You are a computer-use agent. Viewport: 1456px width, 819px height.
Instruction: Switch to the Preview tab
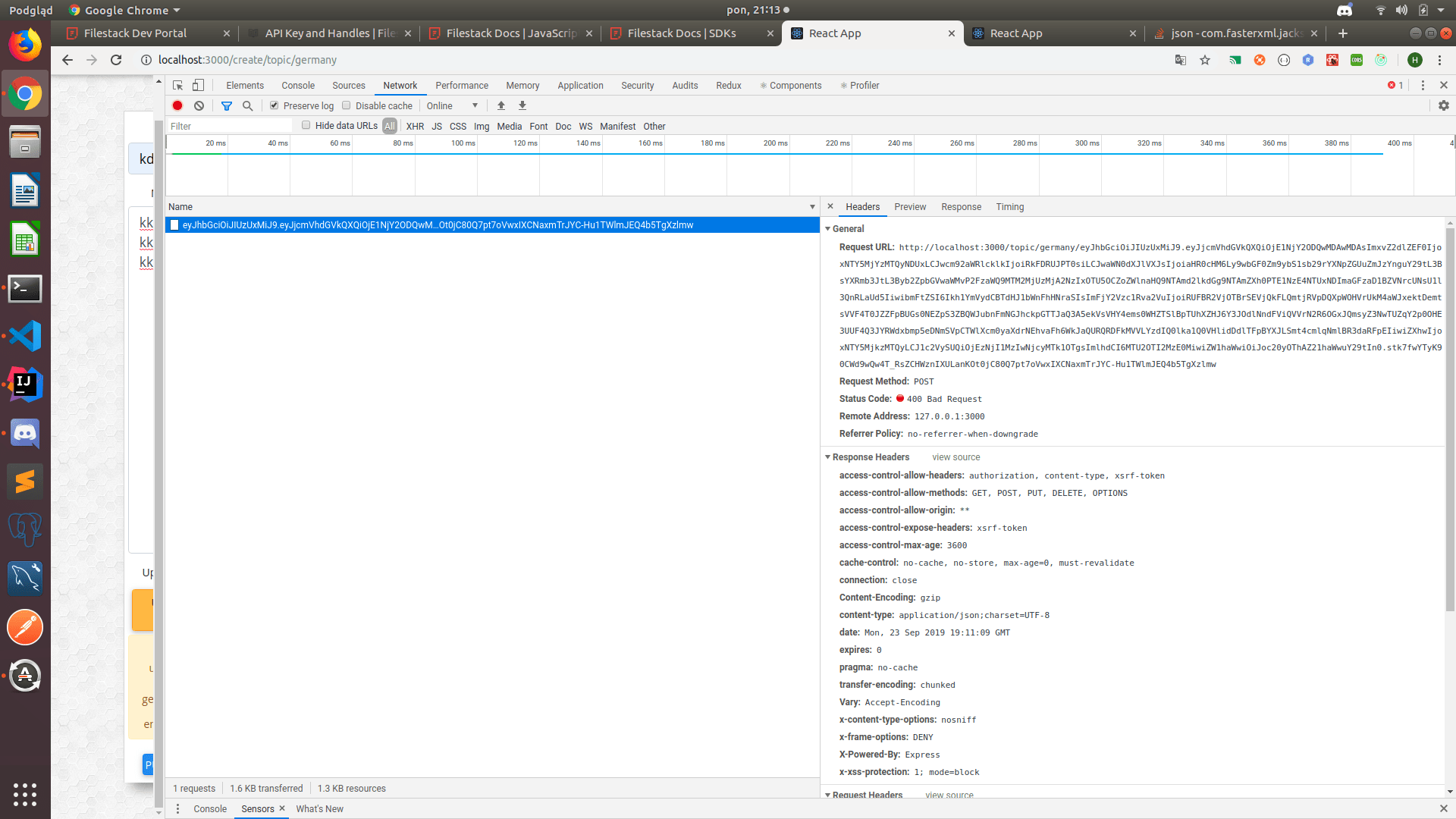click(909, 206)
